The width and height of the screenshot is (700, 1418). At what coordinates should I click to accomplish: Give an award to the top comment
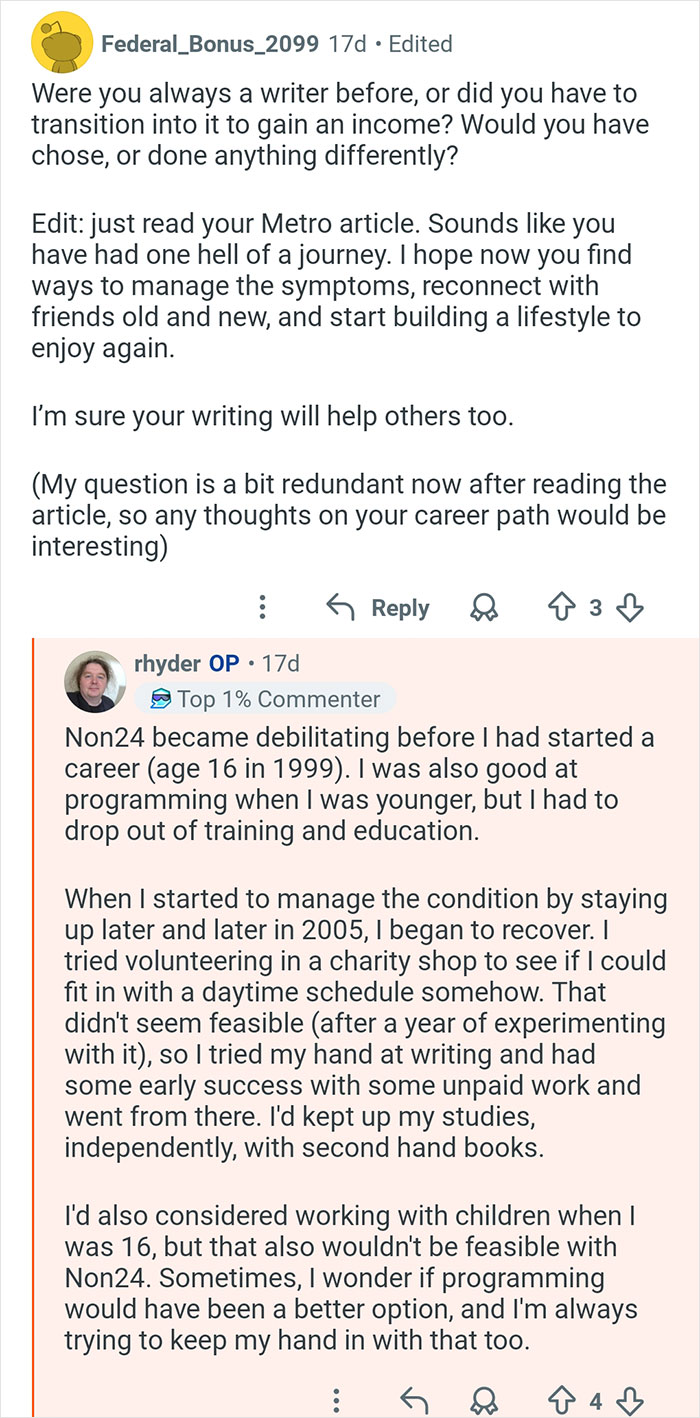coord(484,607)
